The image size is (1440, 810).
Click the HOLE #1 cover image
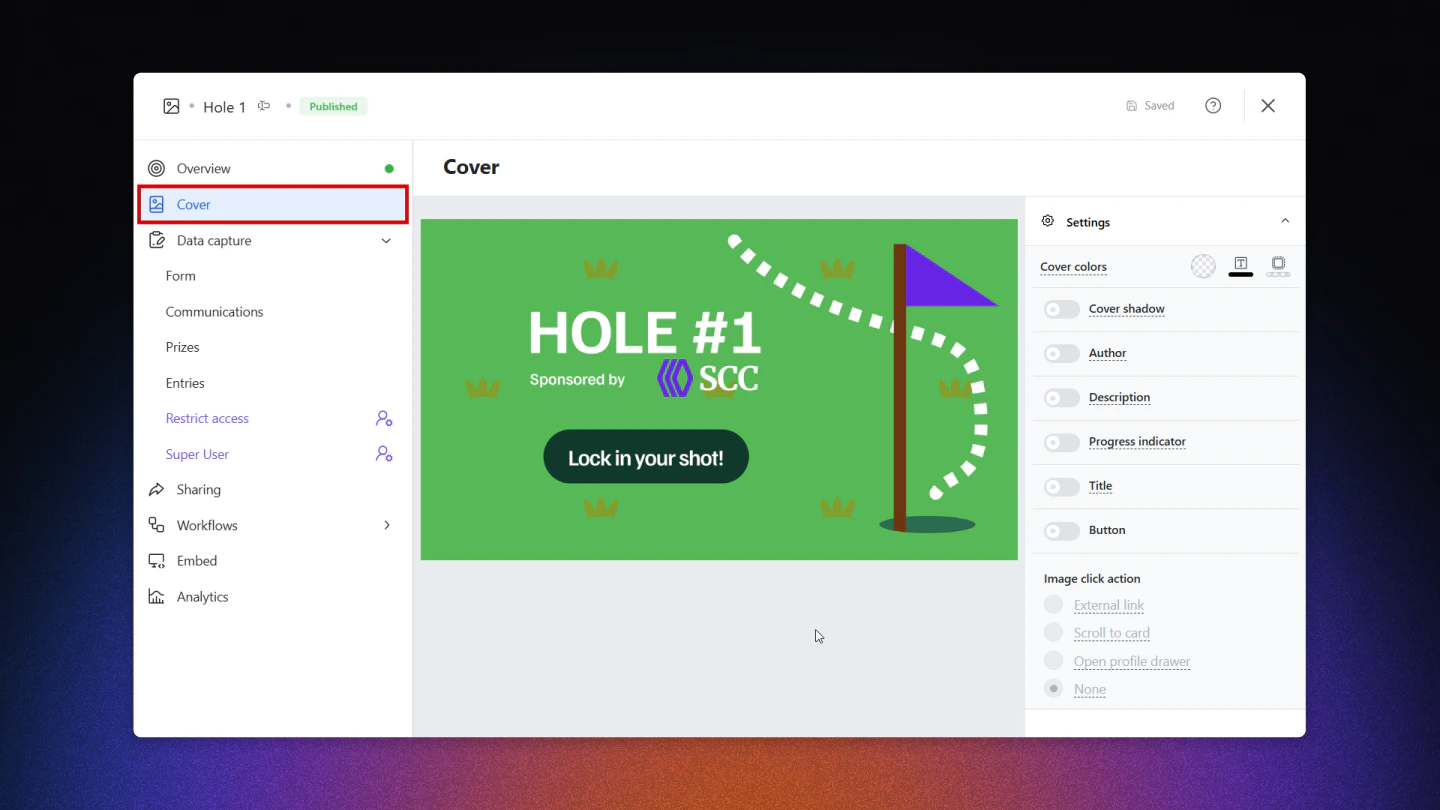tap(719, 390)
